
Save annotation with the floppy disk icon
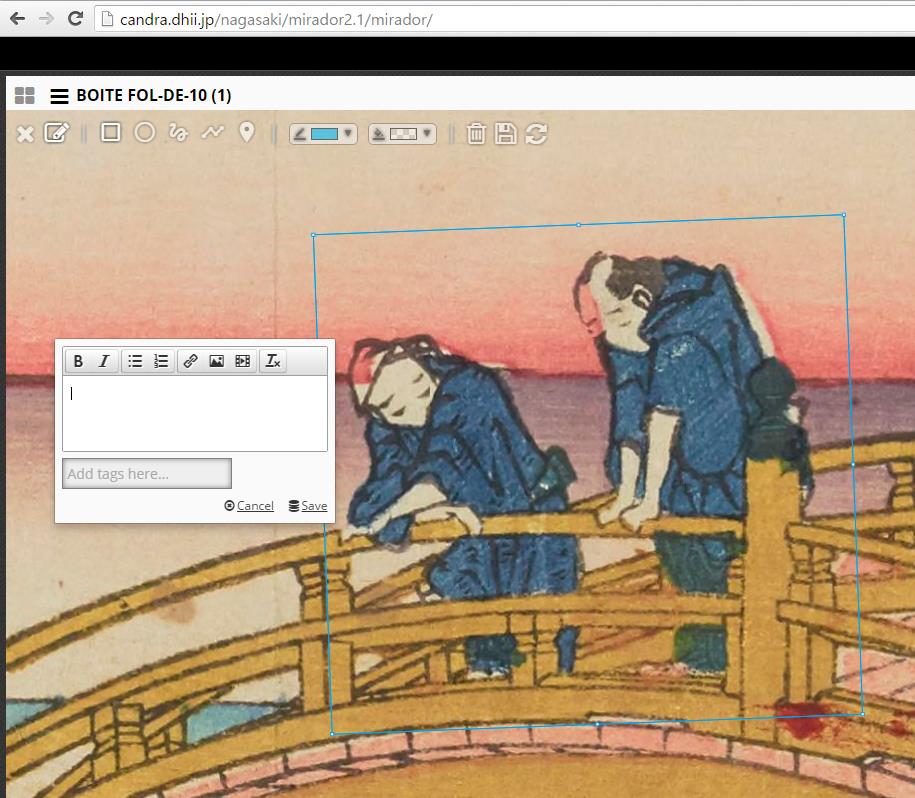(505, 134)
